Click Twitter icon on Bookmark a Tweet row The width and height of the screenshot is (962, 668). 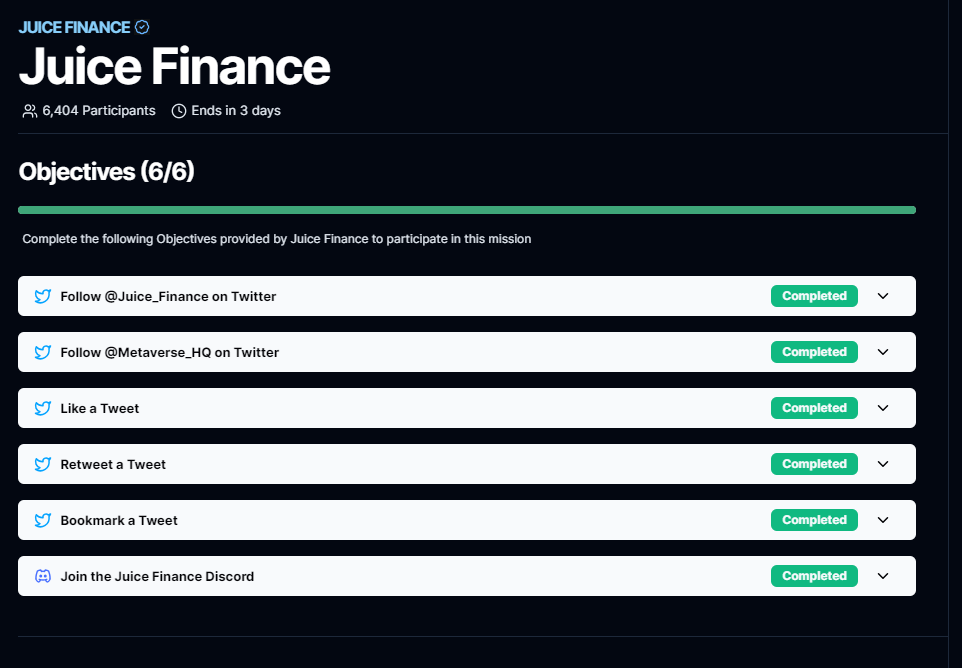click(x=42, y=520)
